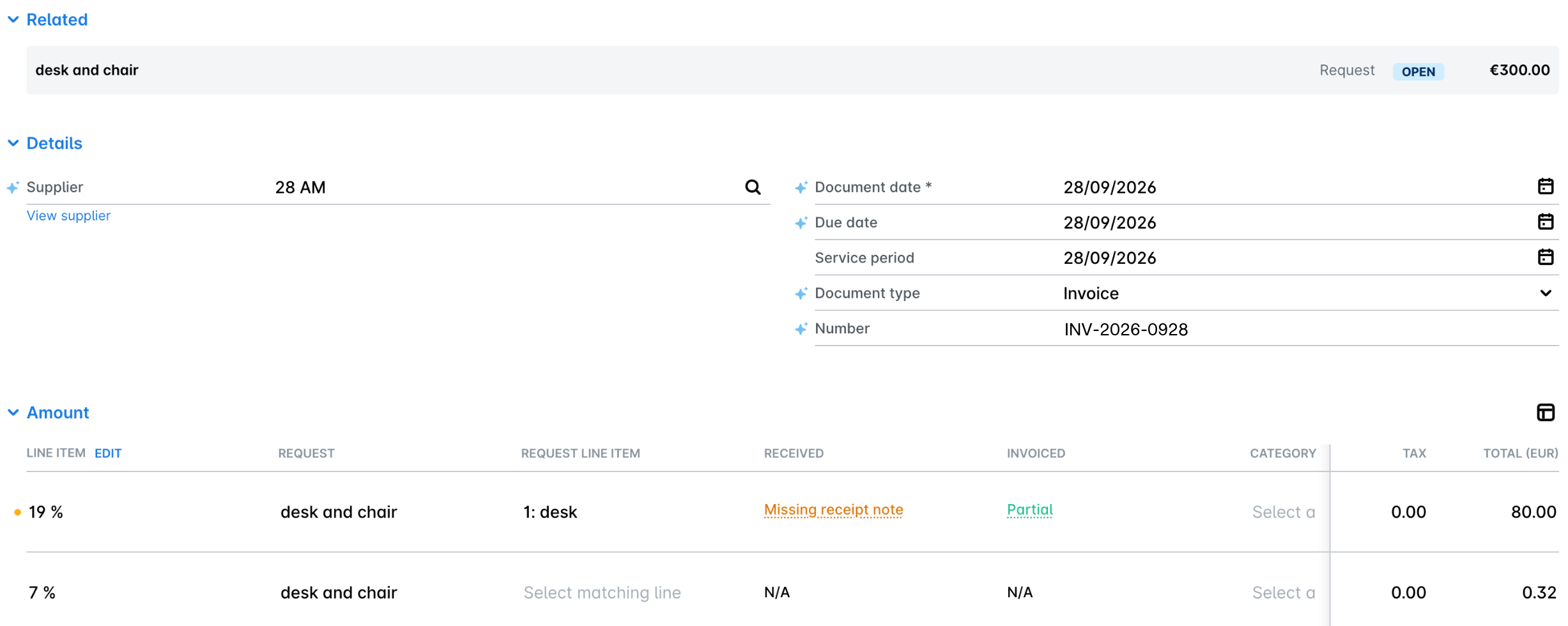Open the desk and chair related request
Image resolution: width=1568 pixels, height=626 pixels.
[792, 70]
